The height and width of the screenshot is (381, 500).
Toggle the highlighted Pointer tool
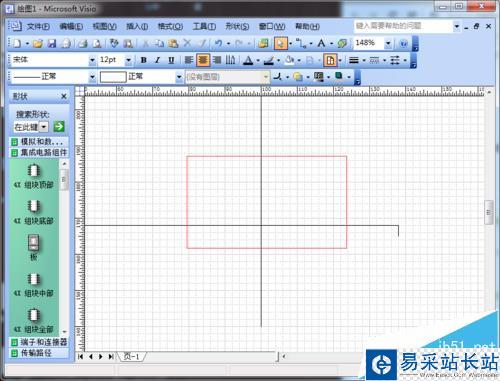click(281, 43)
